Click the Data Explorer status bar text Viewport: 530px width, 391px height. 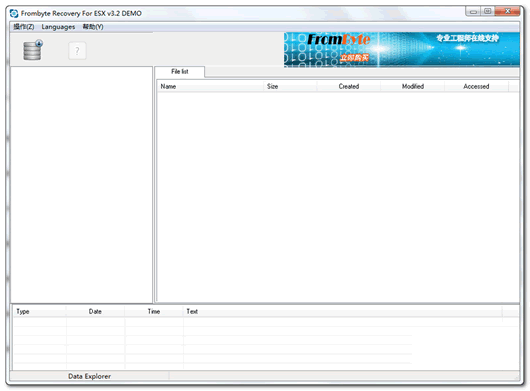click(90, 376)
